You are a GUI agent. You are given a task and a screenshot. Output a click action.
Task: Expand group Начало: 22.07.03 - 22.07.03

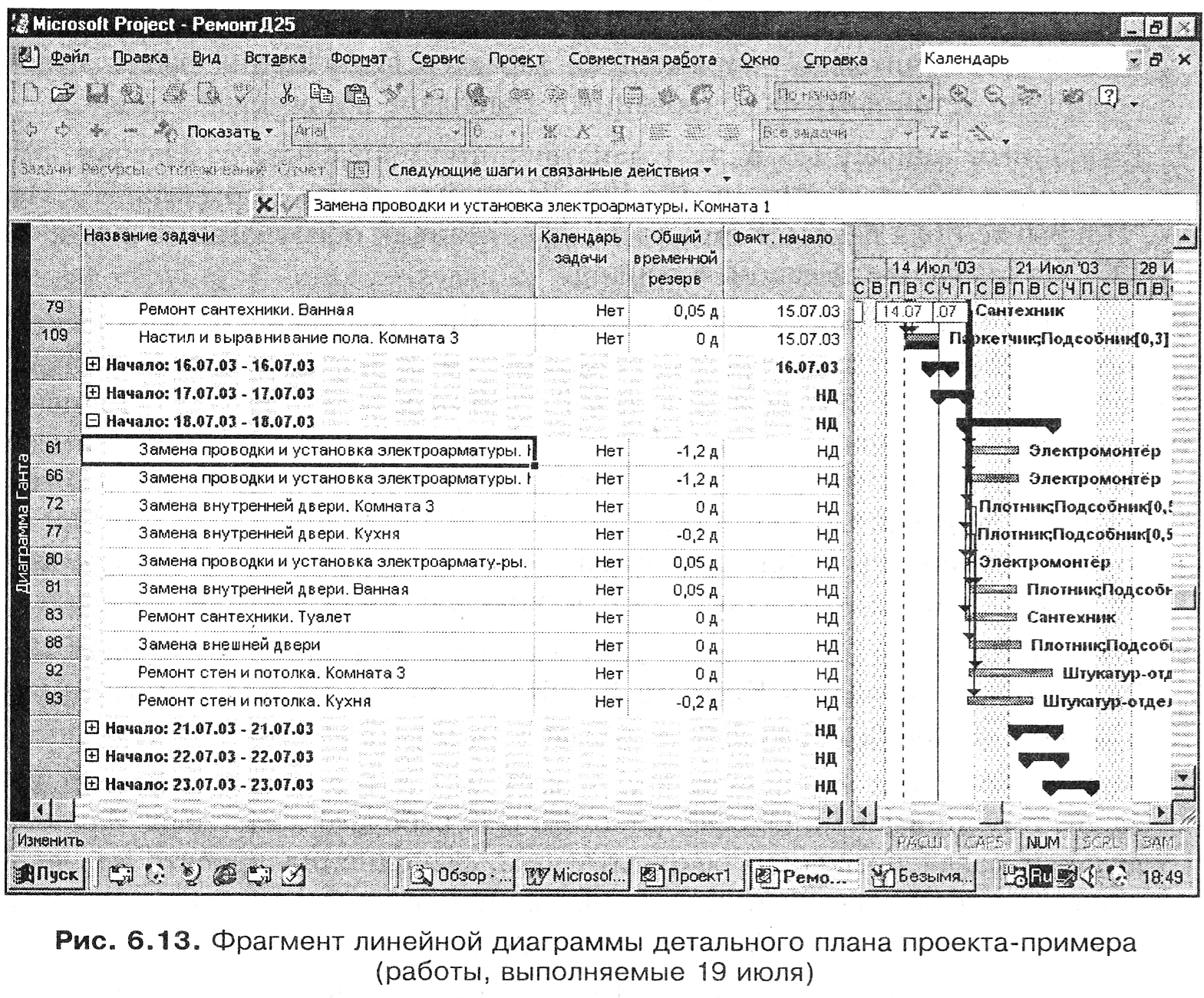click(x=92, y=756)
